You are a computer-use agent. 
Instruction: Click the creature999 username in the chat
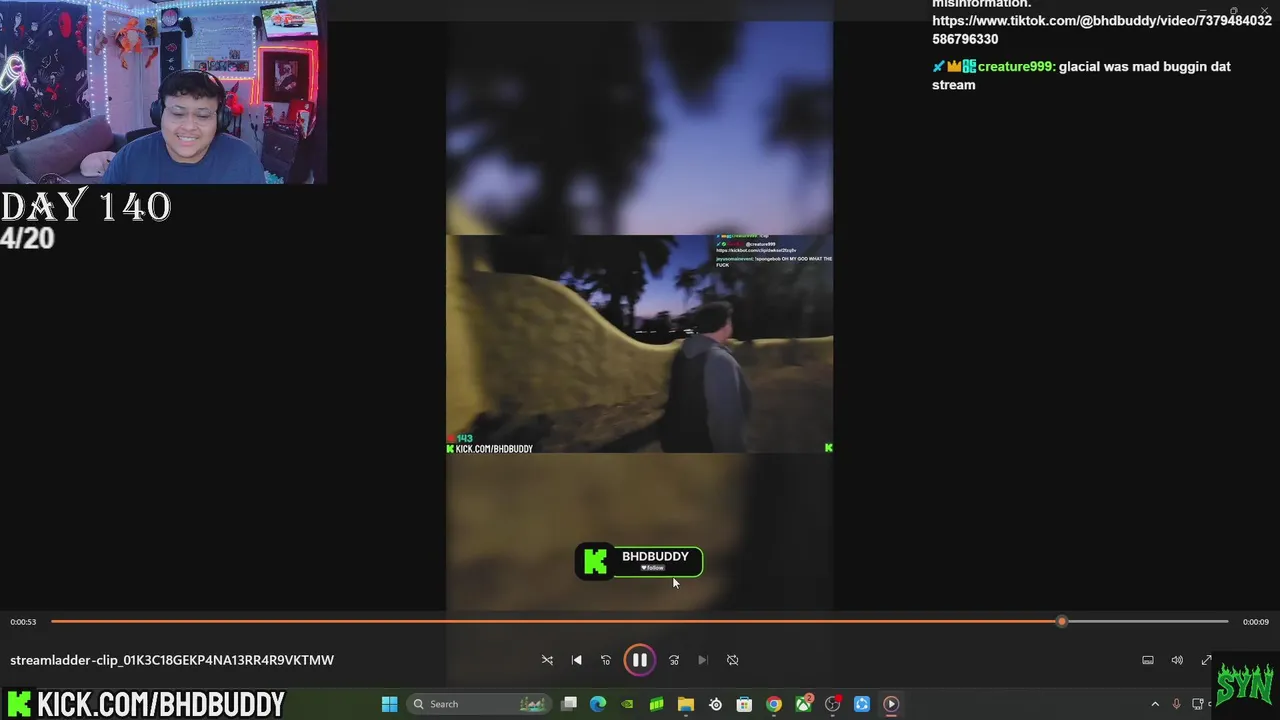[x=1015, y=66]
